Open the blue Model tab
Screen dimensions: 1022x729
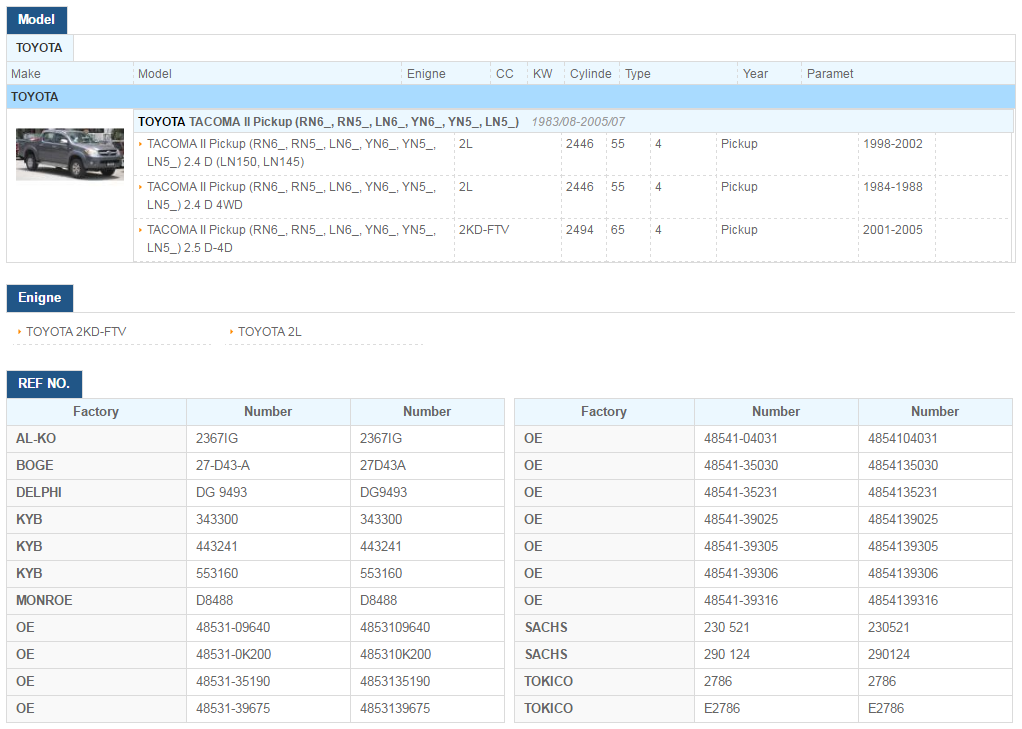[x=36, y=20]
